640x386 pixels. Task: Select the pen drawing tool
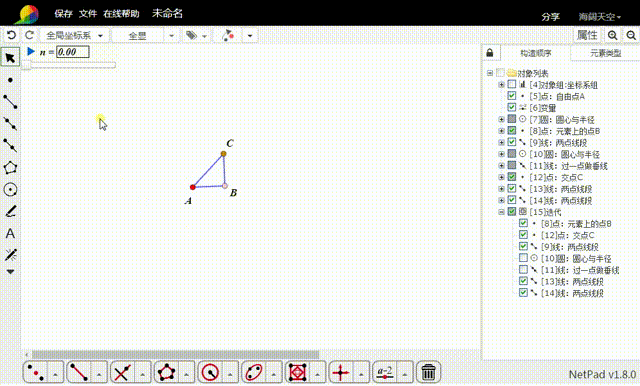[10, 211]
